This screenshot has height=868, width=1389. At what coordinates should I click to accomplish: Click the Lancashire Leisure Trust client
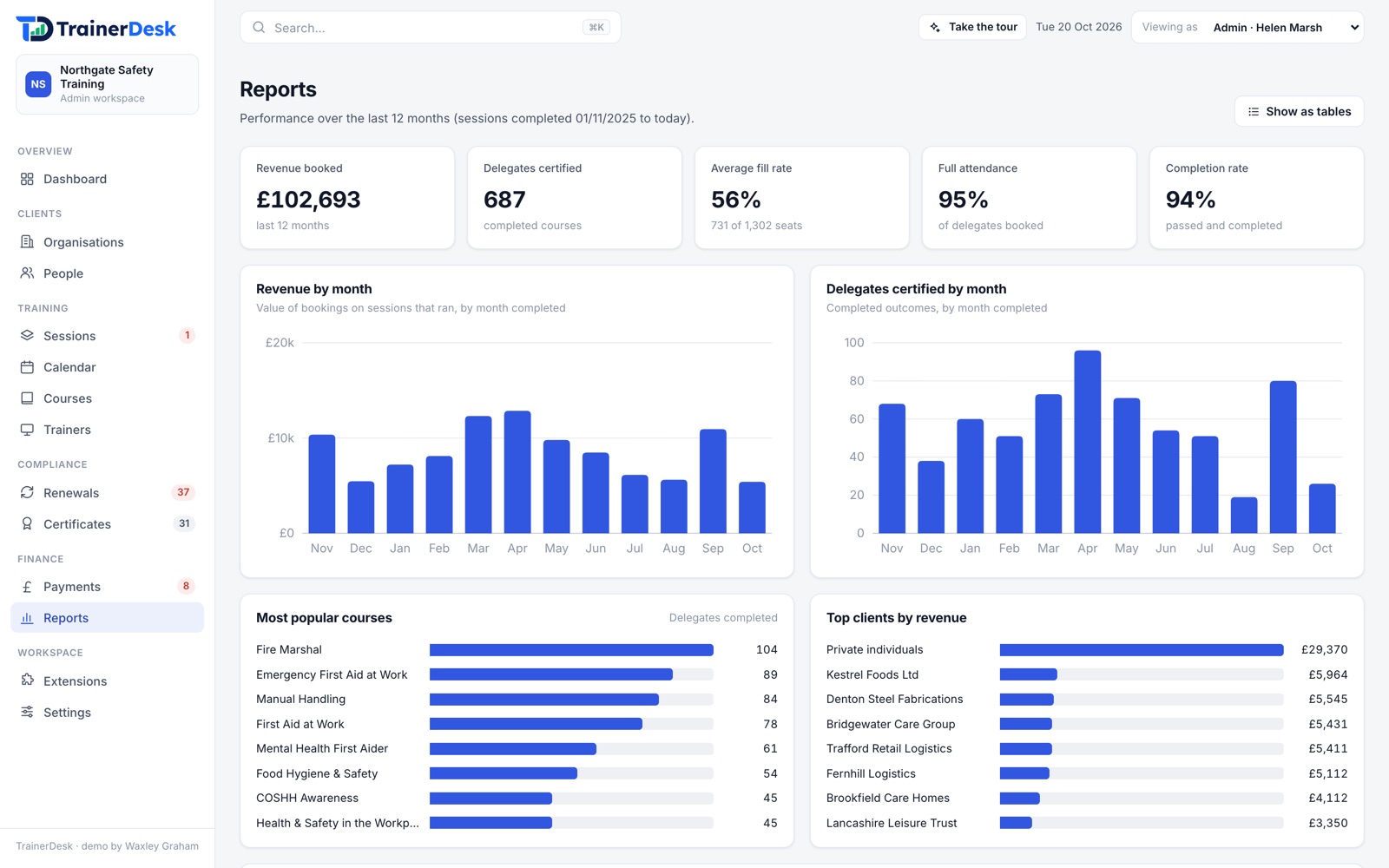[892, 824]
